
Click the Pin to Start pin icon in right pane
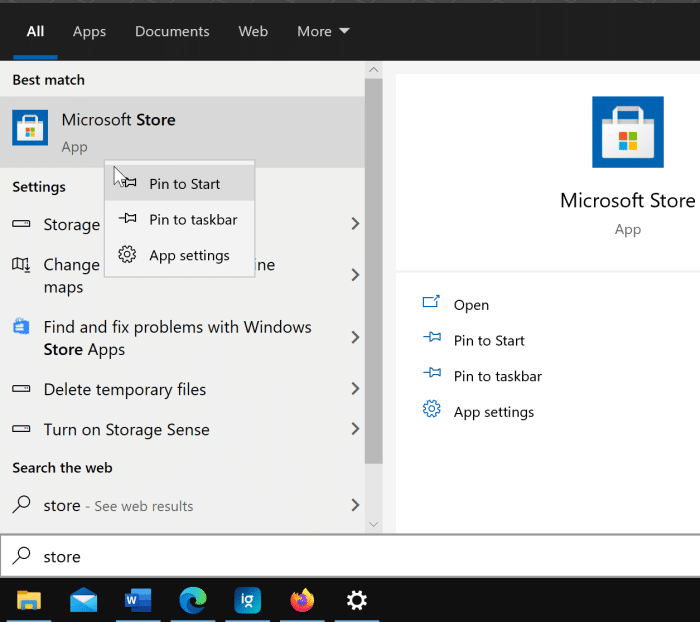432,337
